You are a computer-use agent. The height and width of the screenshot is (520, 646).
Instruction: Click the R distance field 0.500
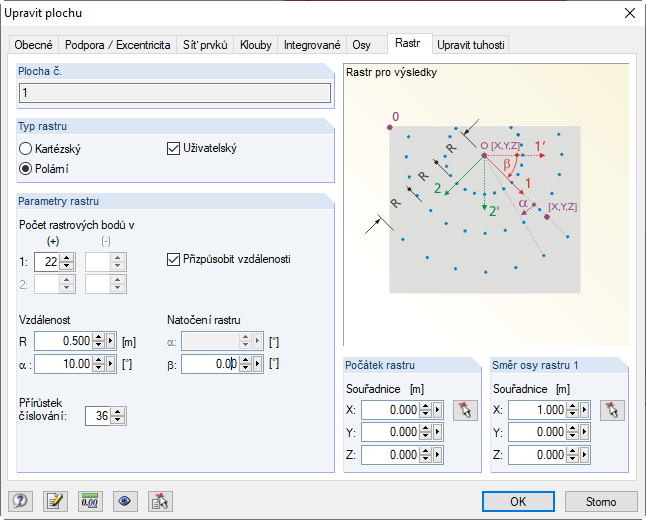[63, 341]
